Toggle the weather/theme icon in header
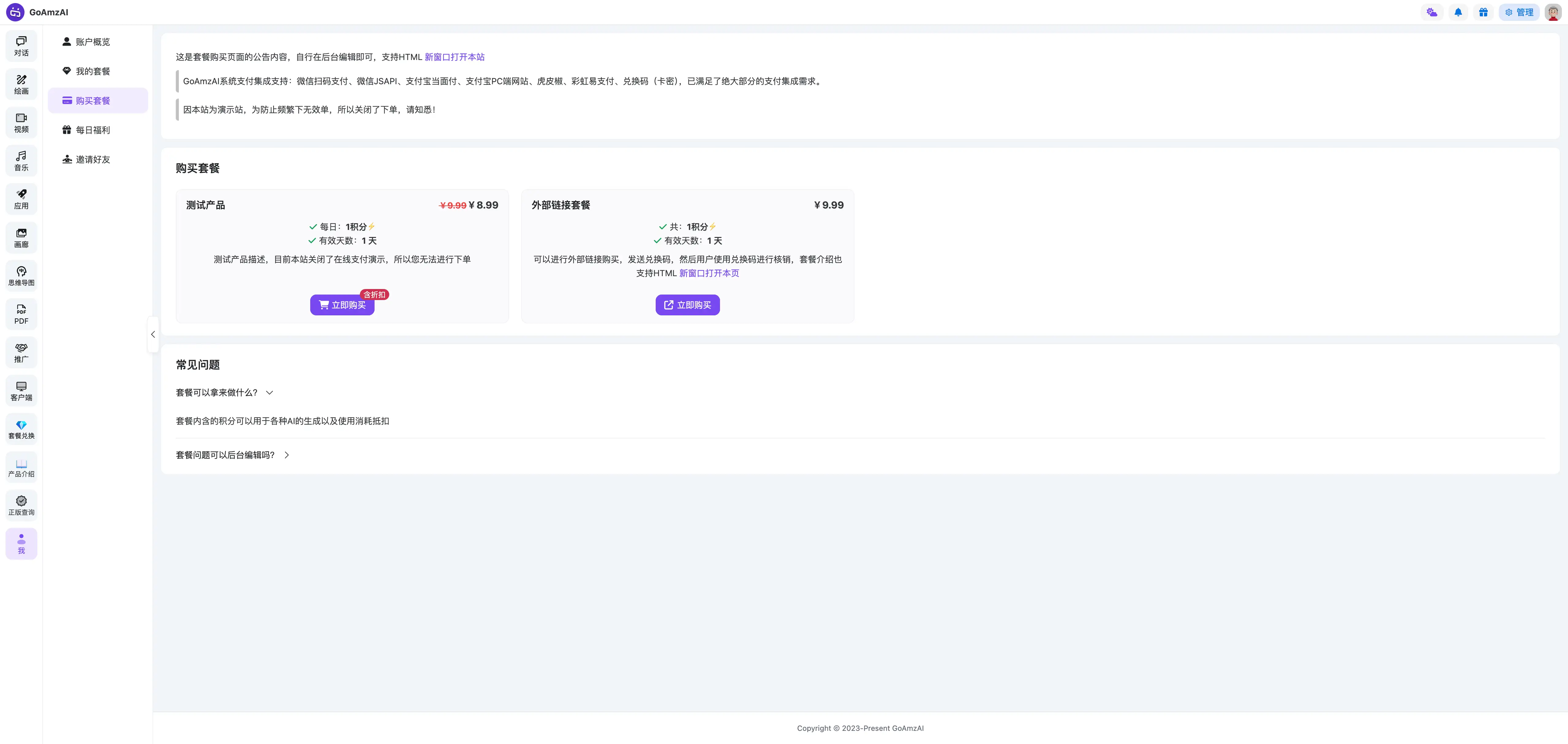1568x744 pixels. tap(1432, 12)
